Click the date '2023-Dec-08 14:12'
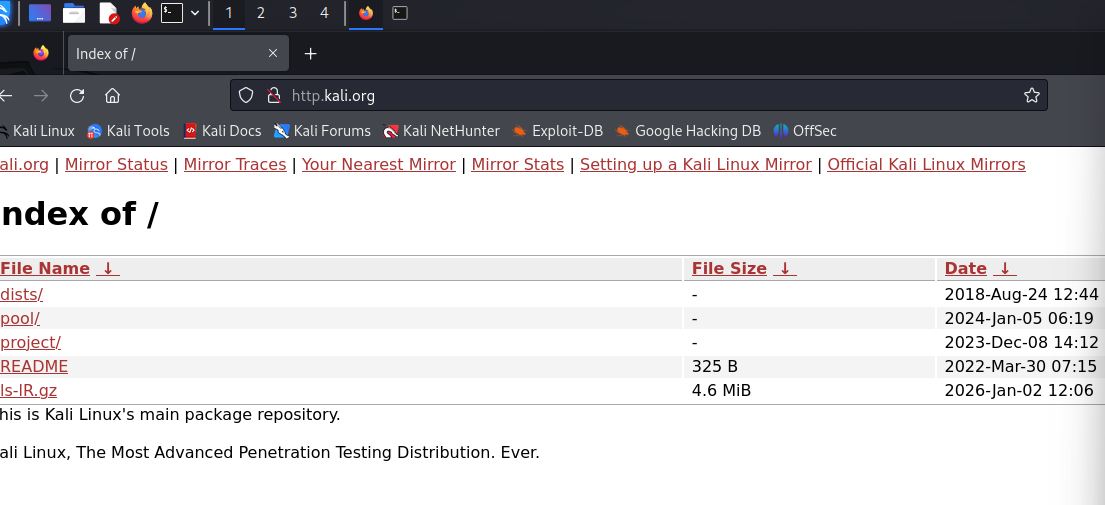Viewport: 1105px width, 505px height. [1021, 343]
